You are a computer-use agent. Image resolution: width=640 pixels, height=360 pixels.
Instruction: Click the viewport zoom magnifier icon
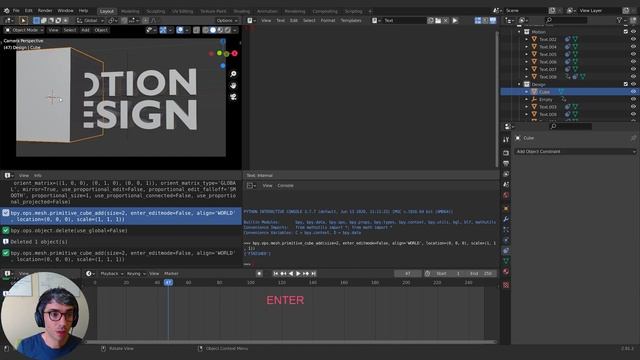coord(233,74)
